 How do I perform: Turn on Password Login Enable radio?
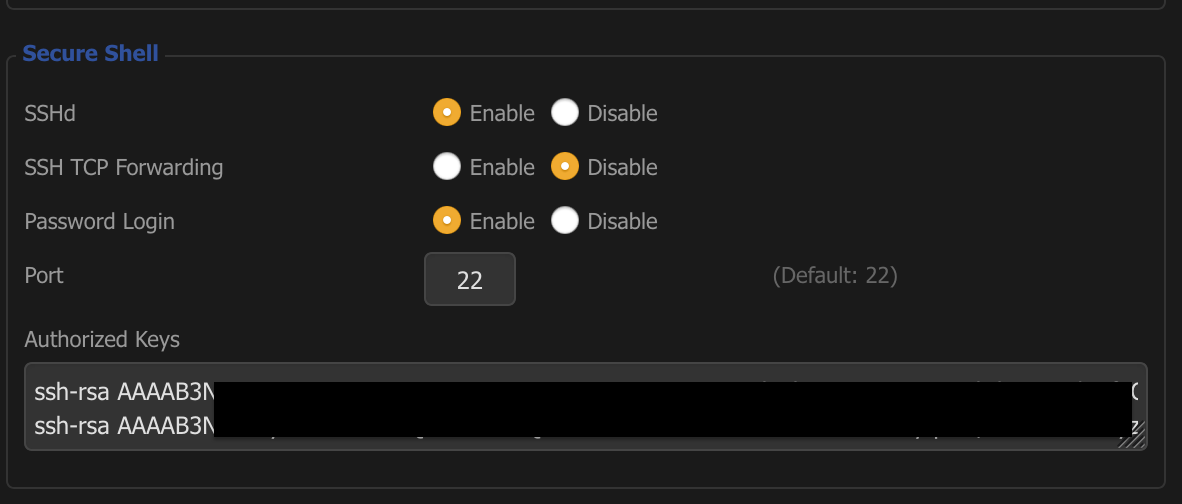pyautogui.click(x=447, y=221)
